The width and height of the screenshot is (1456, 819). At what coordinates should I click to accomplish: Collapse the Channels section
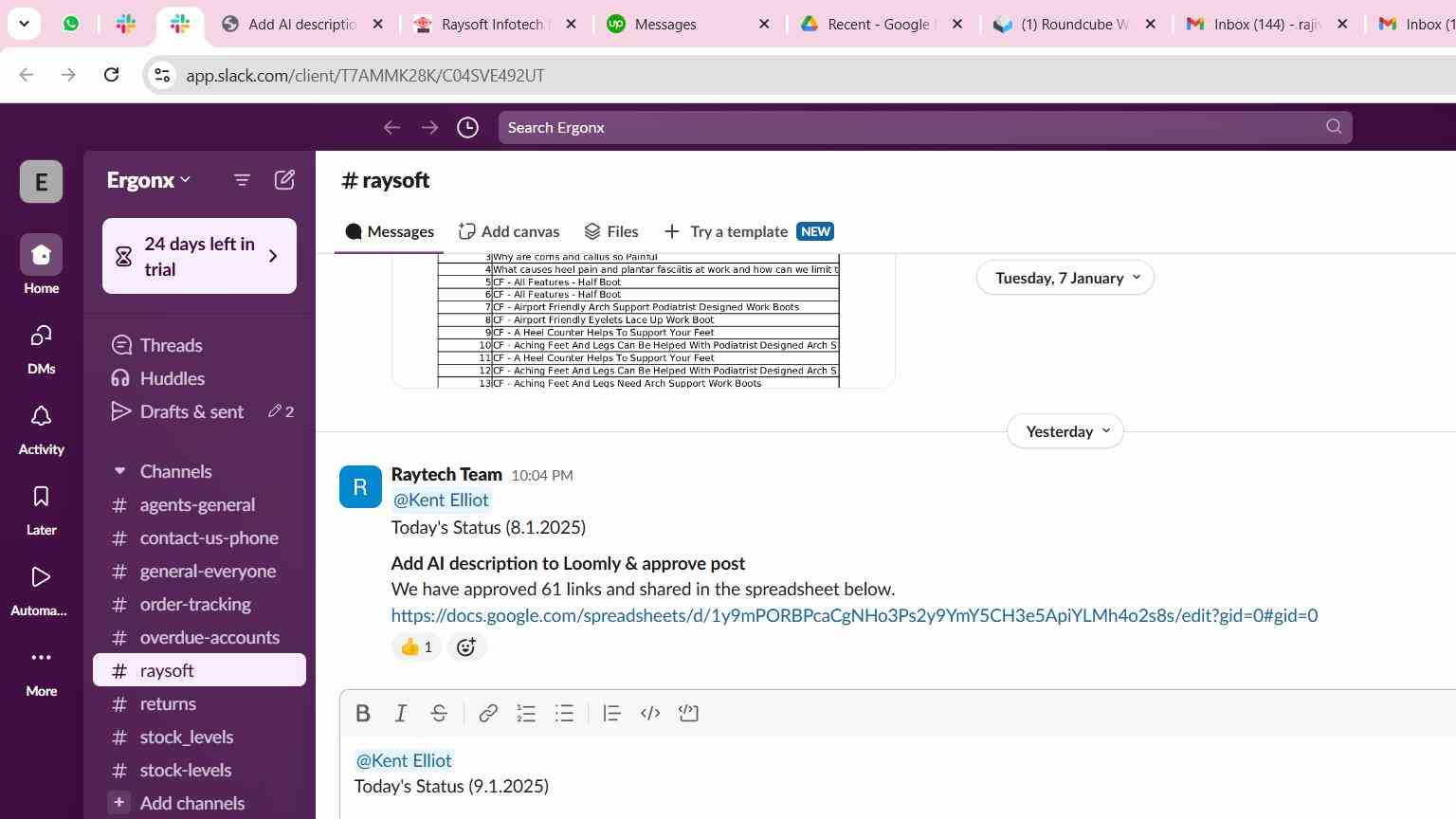pyautogui.click(x=119, y=471)
